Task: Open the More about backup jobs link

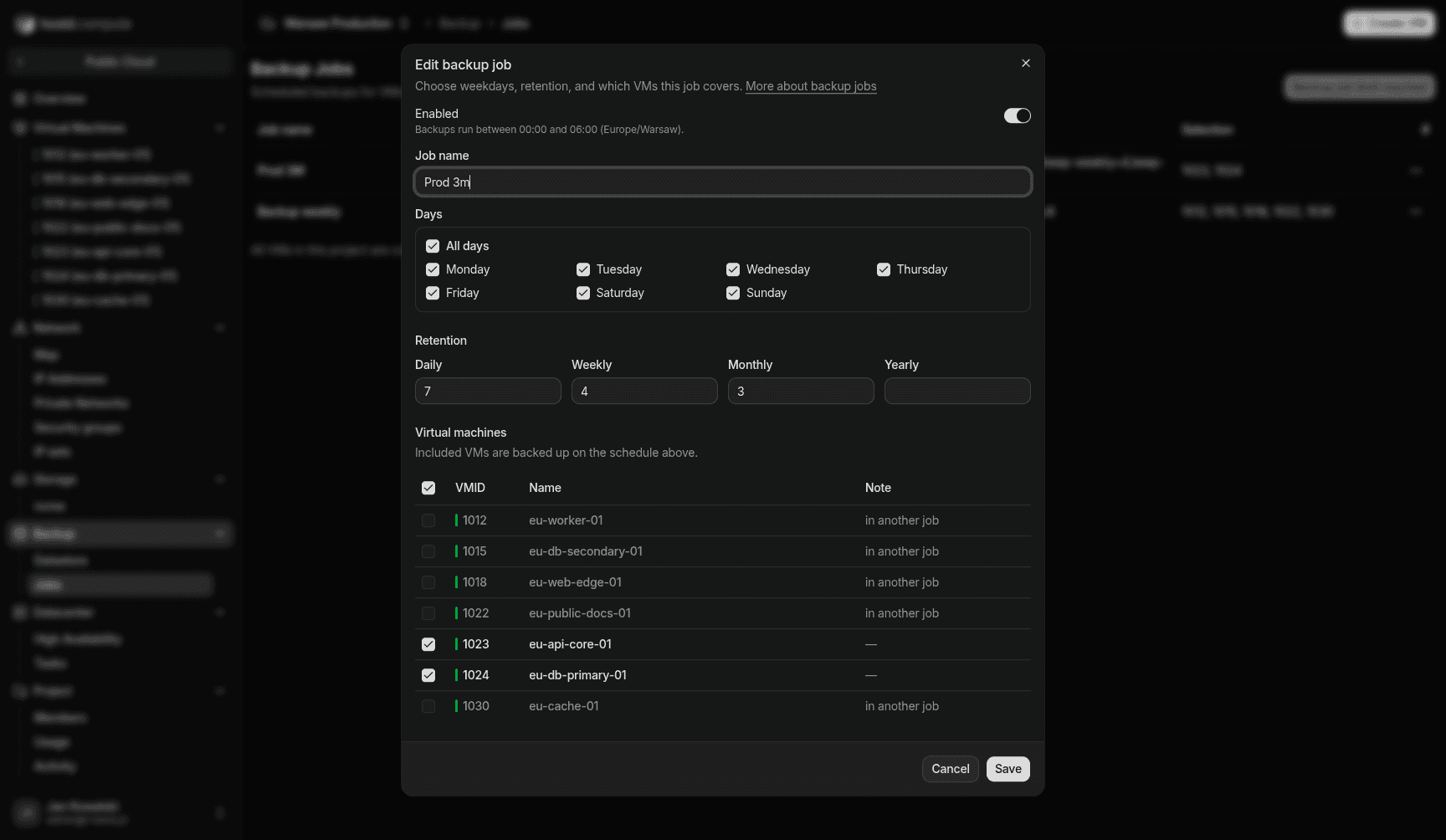Action: 811,86
